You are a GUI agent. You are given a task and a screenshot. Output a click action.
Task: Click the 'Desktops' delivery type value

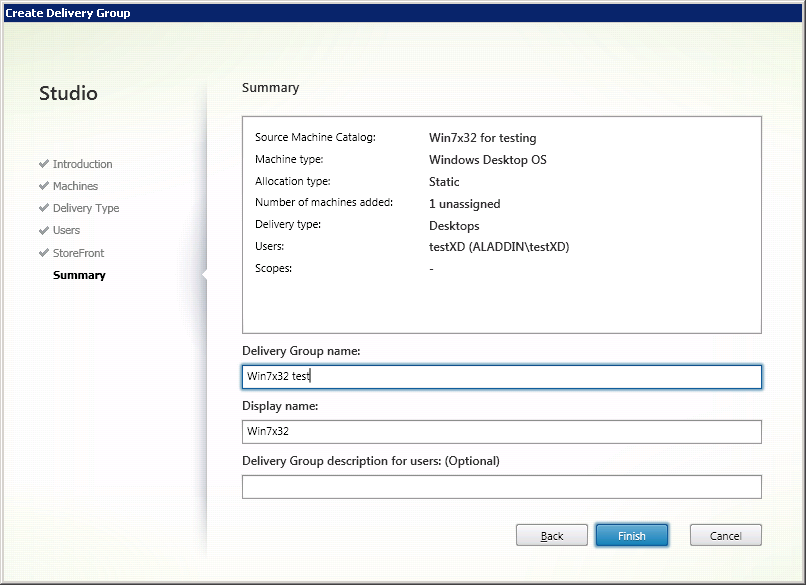tap(454, 226)
